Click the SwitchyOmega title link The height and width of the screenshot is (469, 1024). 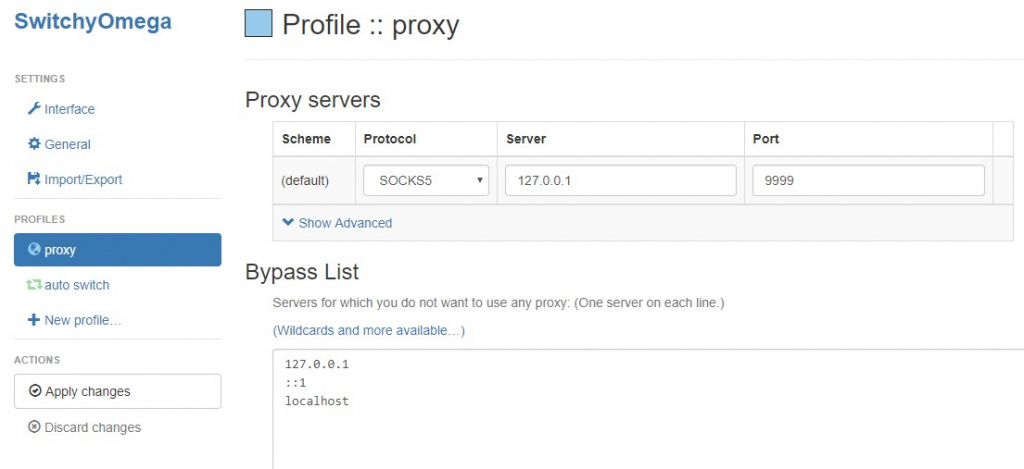93,21
